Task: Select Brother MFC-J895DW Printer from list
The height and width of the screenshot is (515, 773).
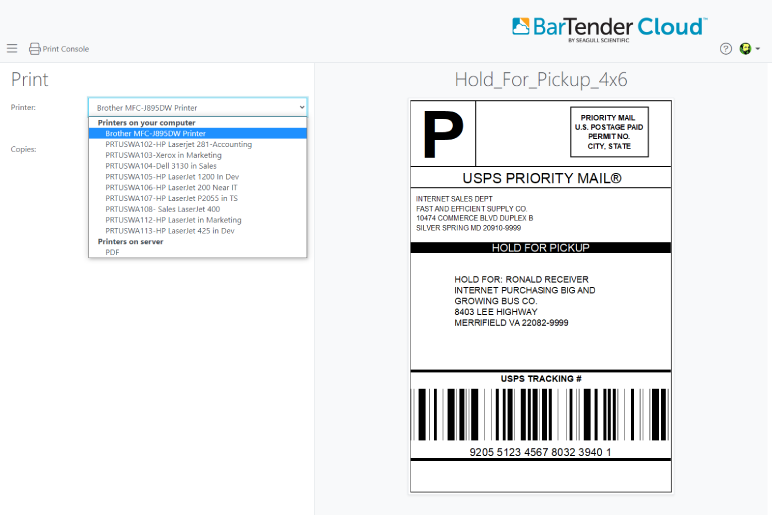Action: tap(198, 133)
